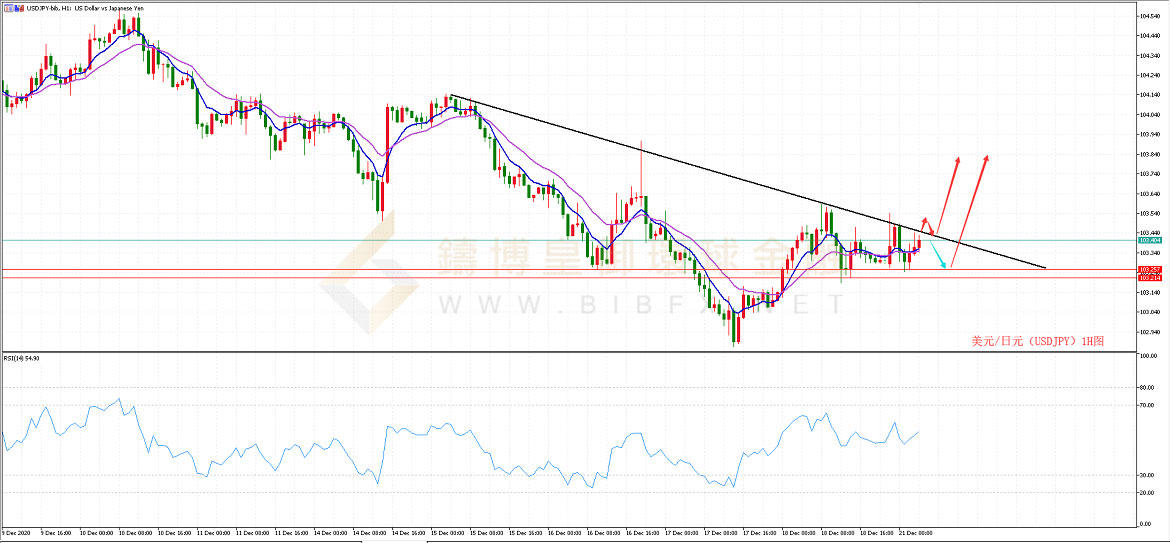1170x543 pixels.
Task: Select the black descending trendline
Action: 700,170
